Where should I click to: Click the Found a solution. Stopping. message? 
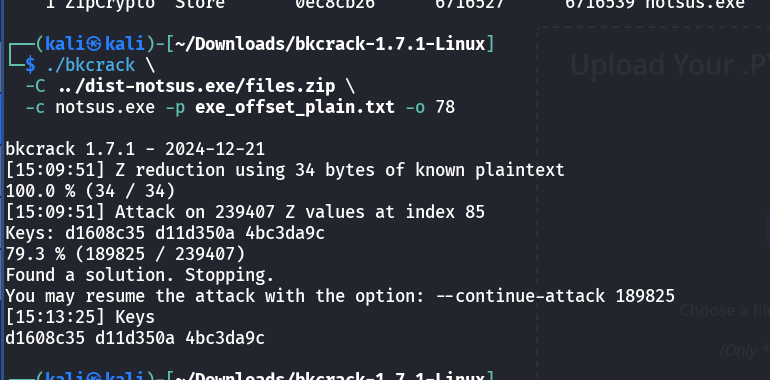(139, 275)
